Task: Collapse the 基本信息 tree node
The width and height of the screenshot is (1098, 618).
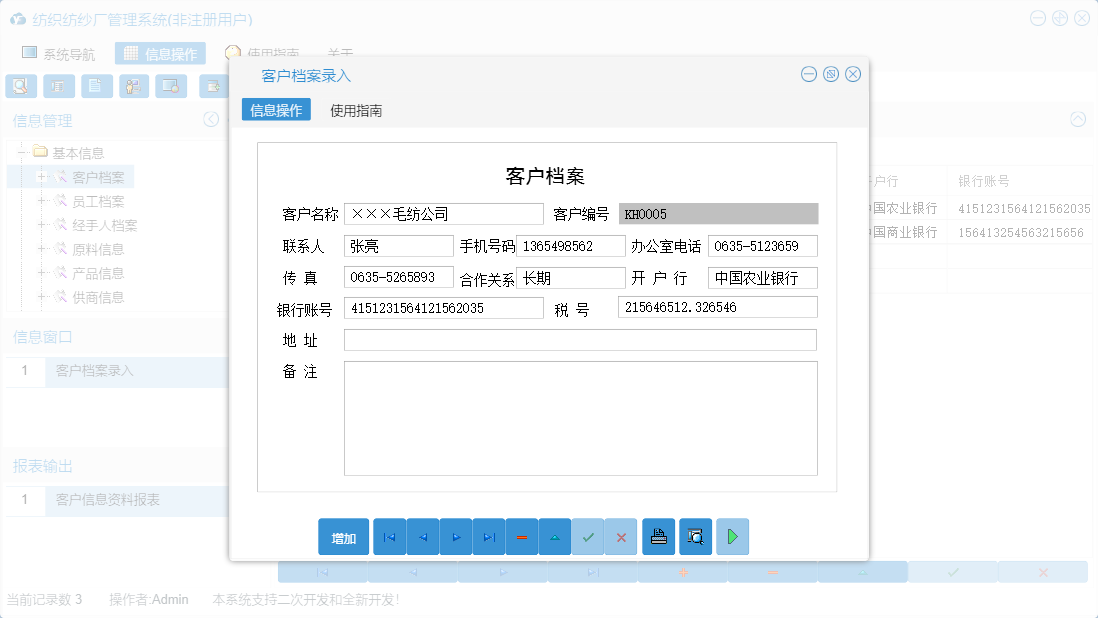Action: coord(21,152)
